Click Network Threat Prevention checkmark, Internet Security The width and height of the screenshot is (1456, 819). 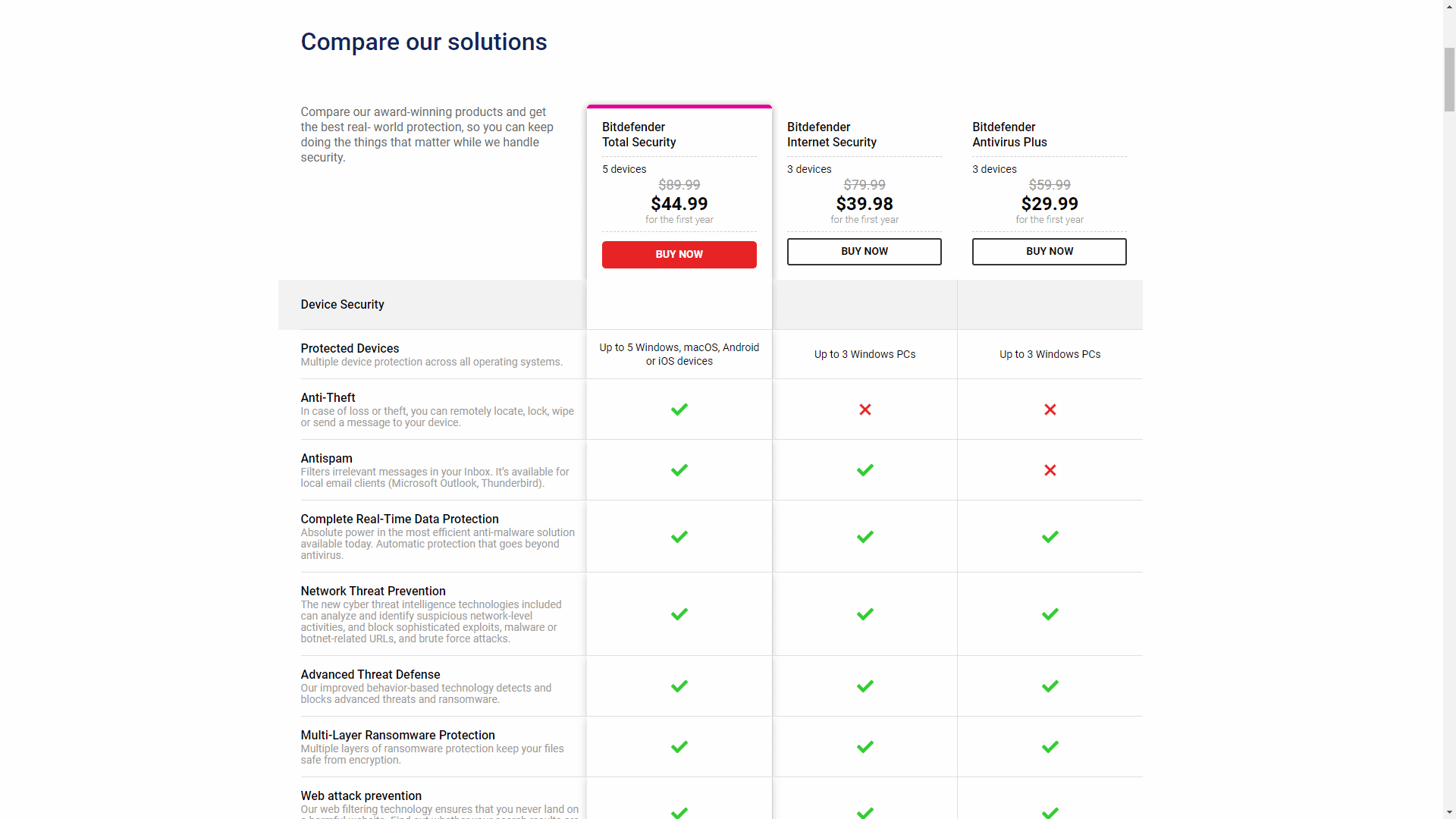864,614
